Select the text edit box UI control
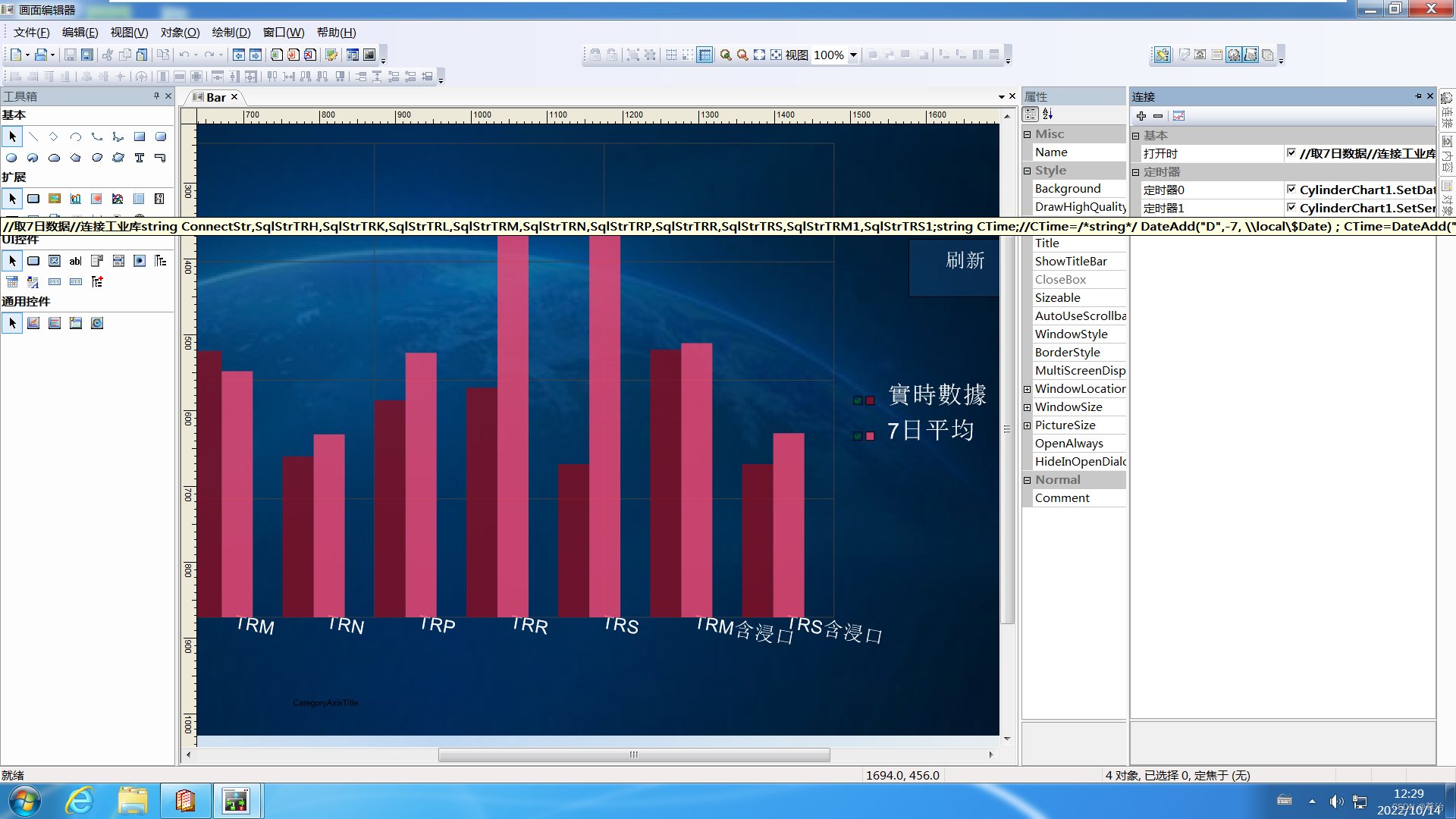The height and width of the screenshot is (819, 1456). point(76,261)
